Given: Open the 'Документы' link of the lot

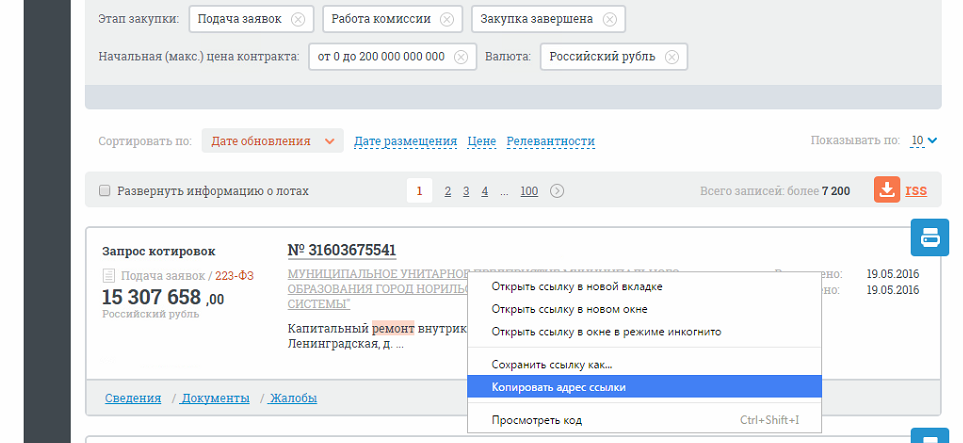Looking at the screenshot, I should [216, 398].
